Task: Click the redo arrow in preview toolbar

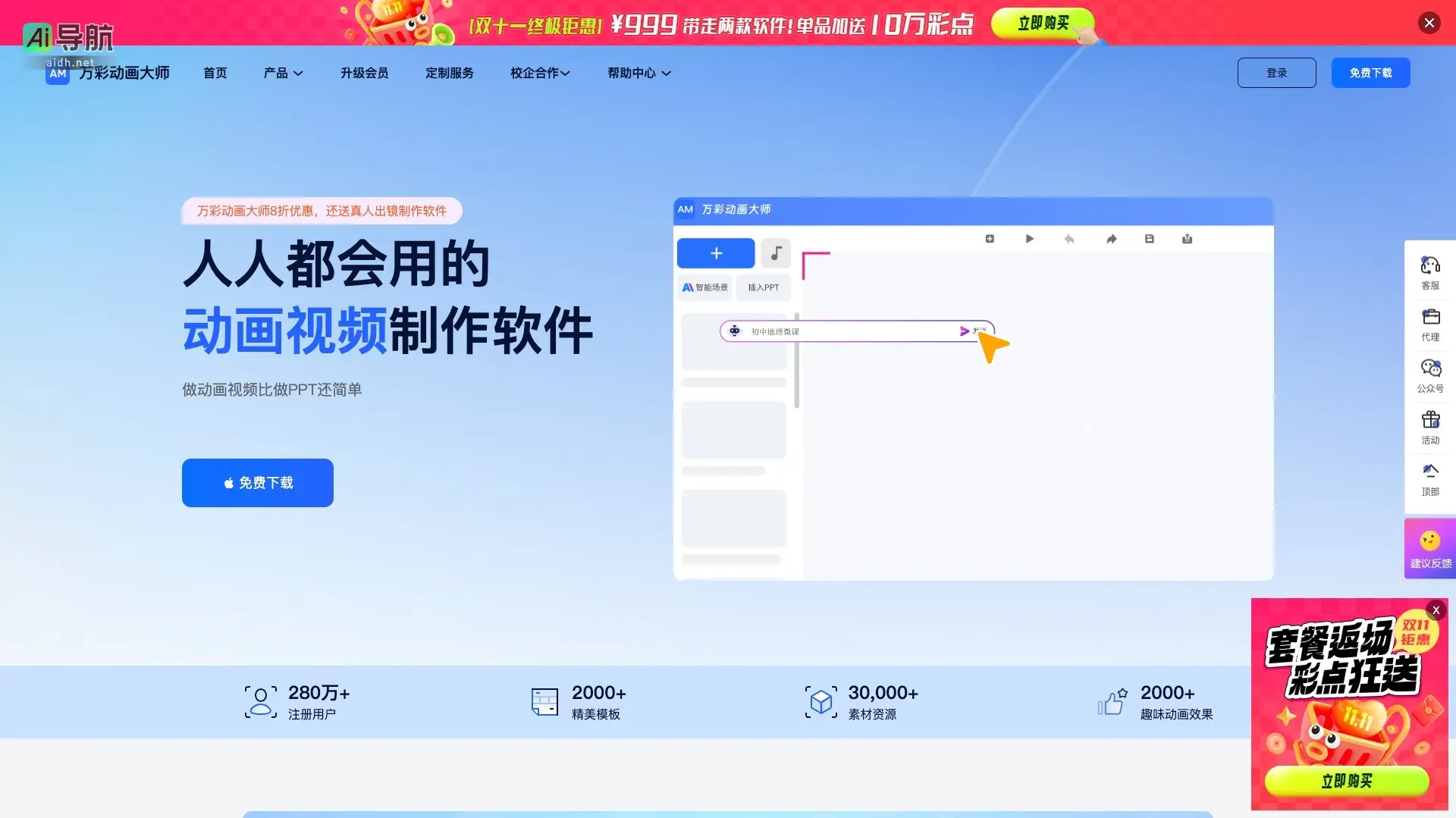Action: 1111,239
